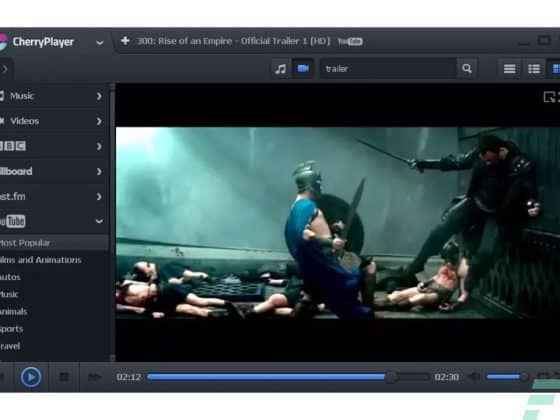Select Sports YouTube category
Viewport: 560px width, 420px height.
[x=12, y=329]
